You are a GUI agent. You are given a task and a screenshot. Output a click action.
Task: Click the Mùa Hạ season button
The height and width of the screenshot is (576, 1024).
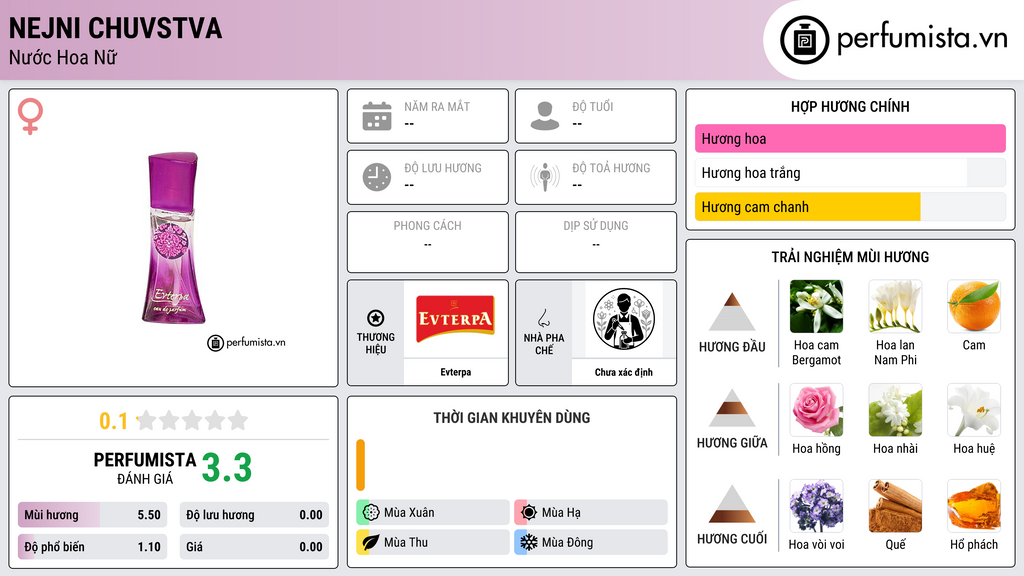(x=591, y=513)
